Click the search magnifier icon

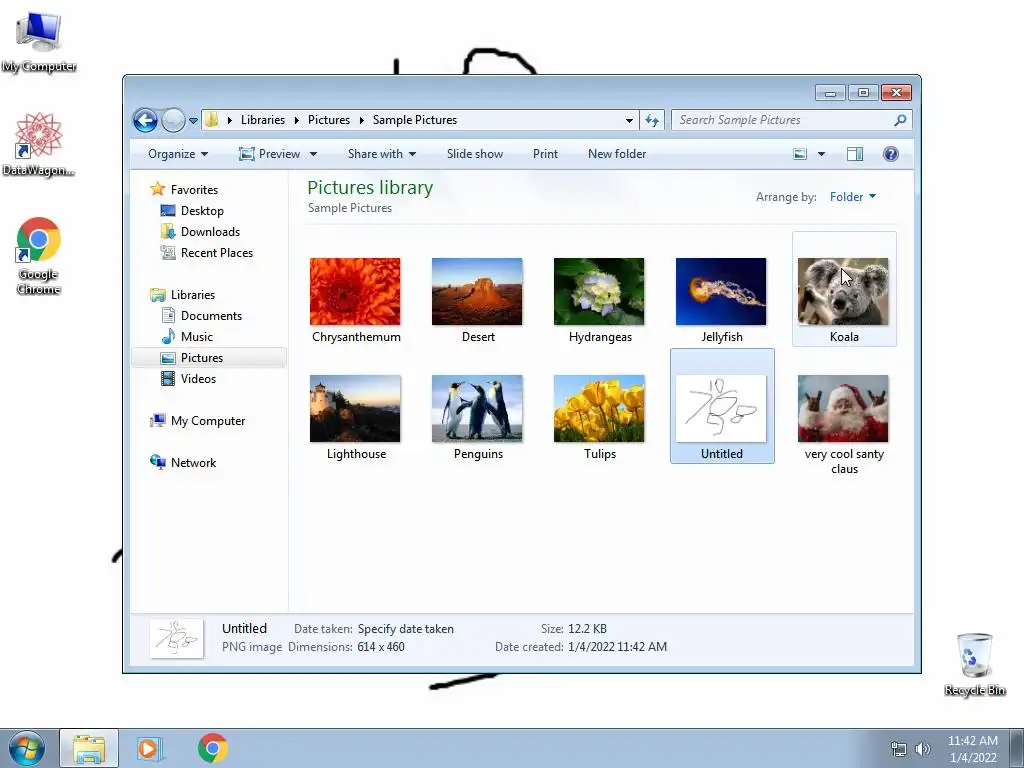[900, 120]
